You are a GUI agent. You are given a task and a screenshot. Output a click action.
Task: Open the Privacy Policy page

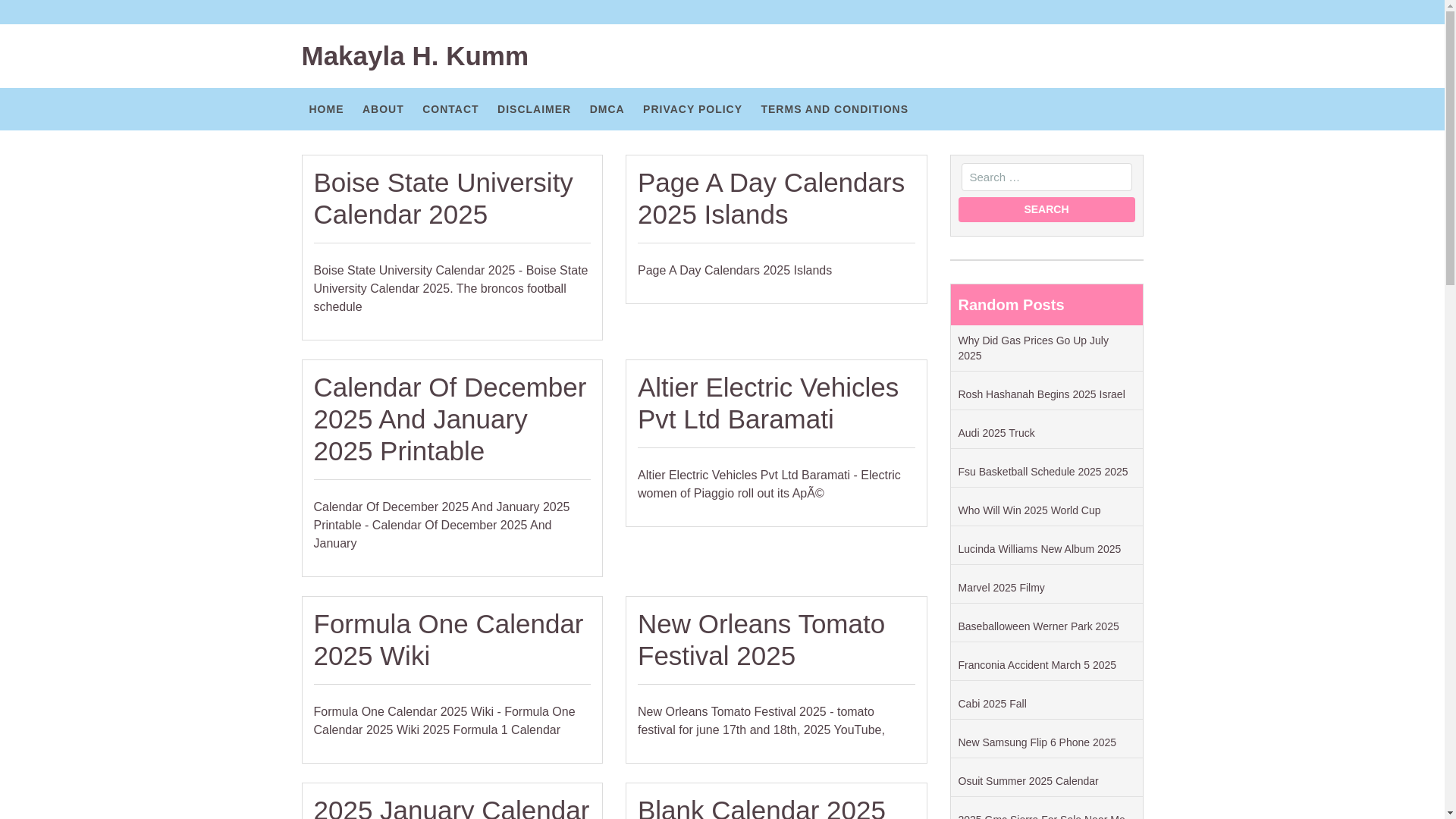coord(692,109)
